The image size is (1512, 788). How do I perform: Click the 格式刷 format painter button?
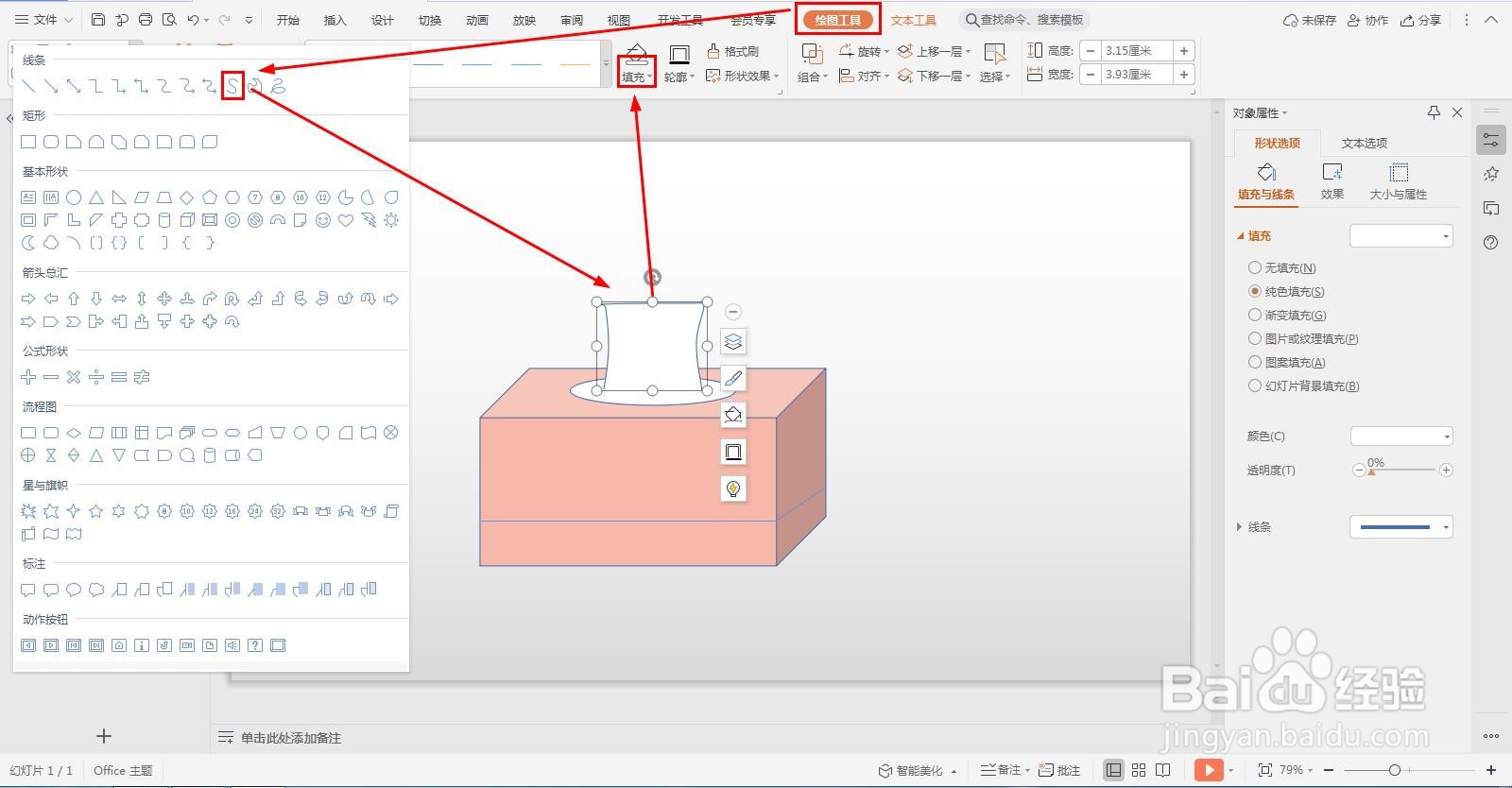click(x=732, y=51)
